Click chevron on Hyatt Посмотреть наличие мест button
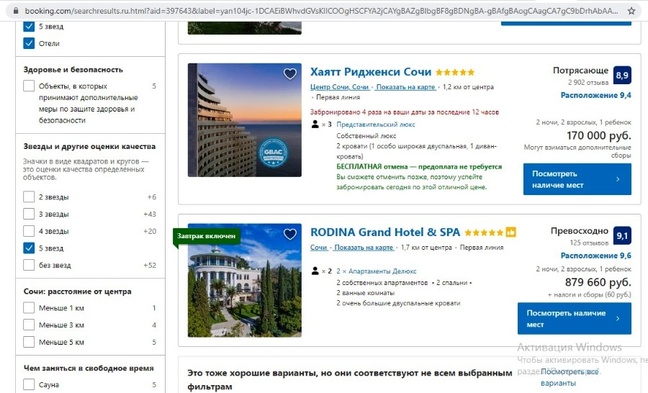The height and width of the screenshot is (393, 648). coord(618,179)
